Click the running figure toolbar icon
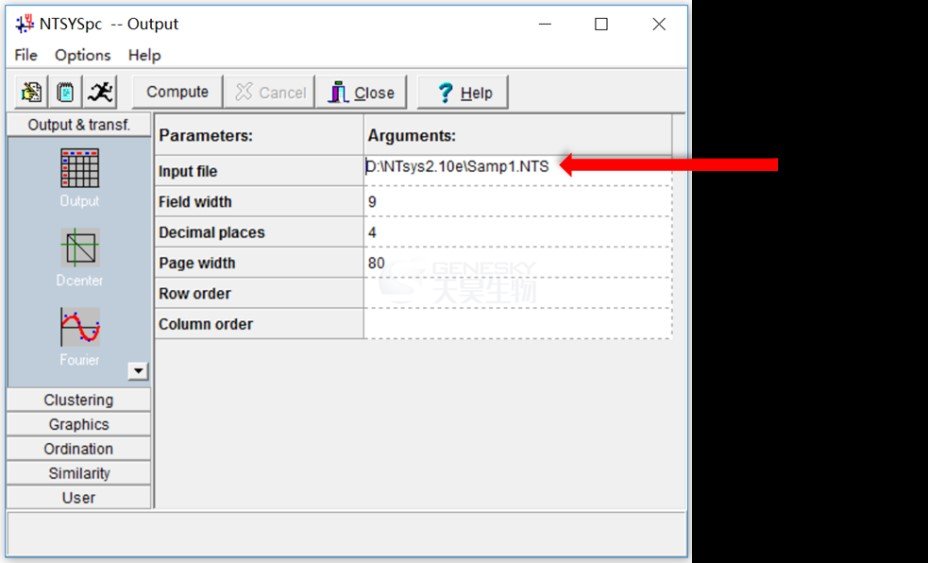Image resolution: width=928 pixels, height=563 pixels. tap(99, 92)
